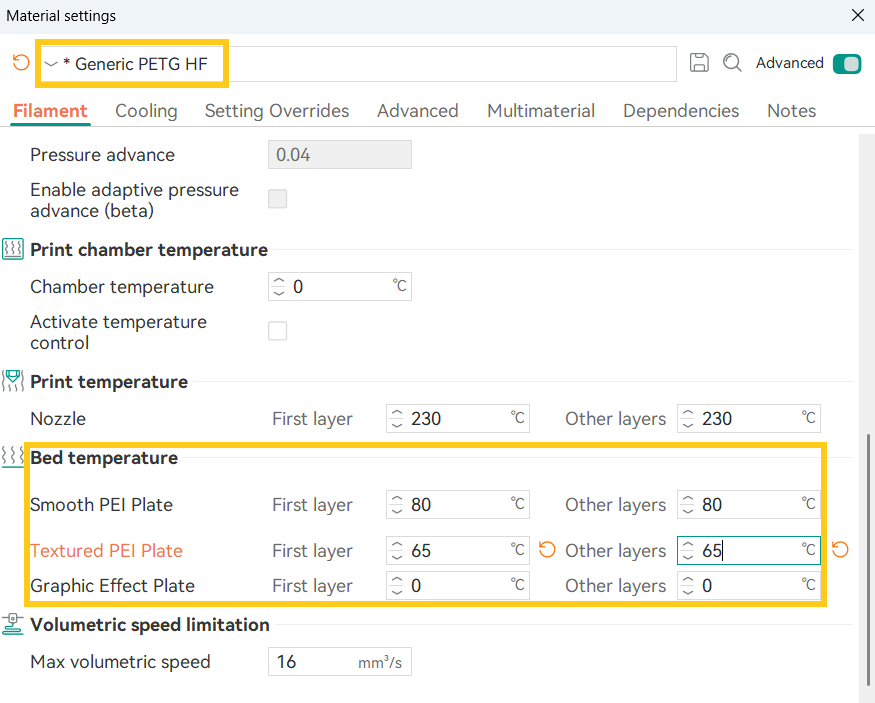Image resolution: width=875 pixels, height=703 pixels.
Task: Enable adaptive pressure advance checkbox
Action: coord(277,199)
